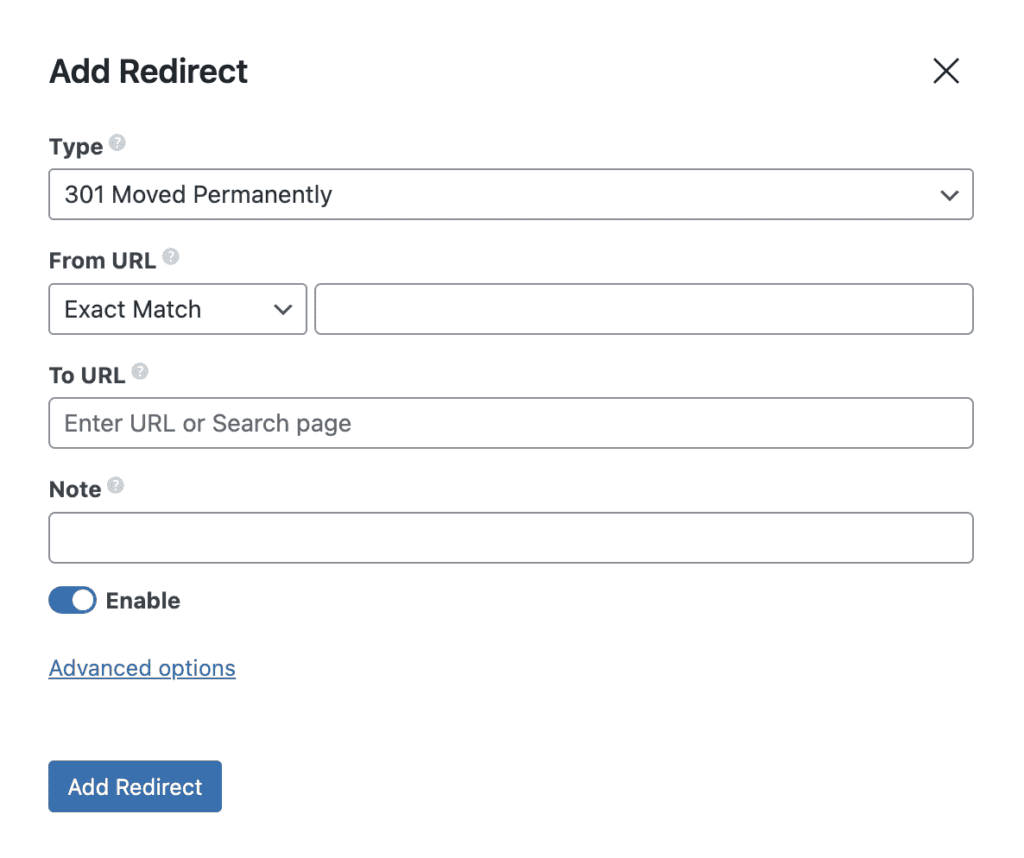
Task: Submit the new redirect
Action: 134,786
